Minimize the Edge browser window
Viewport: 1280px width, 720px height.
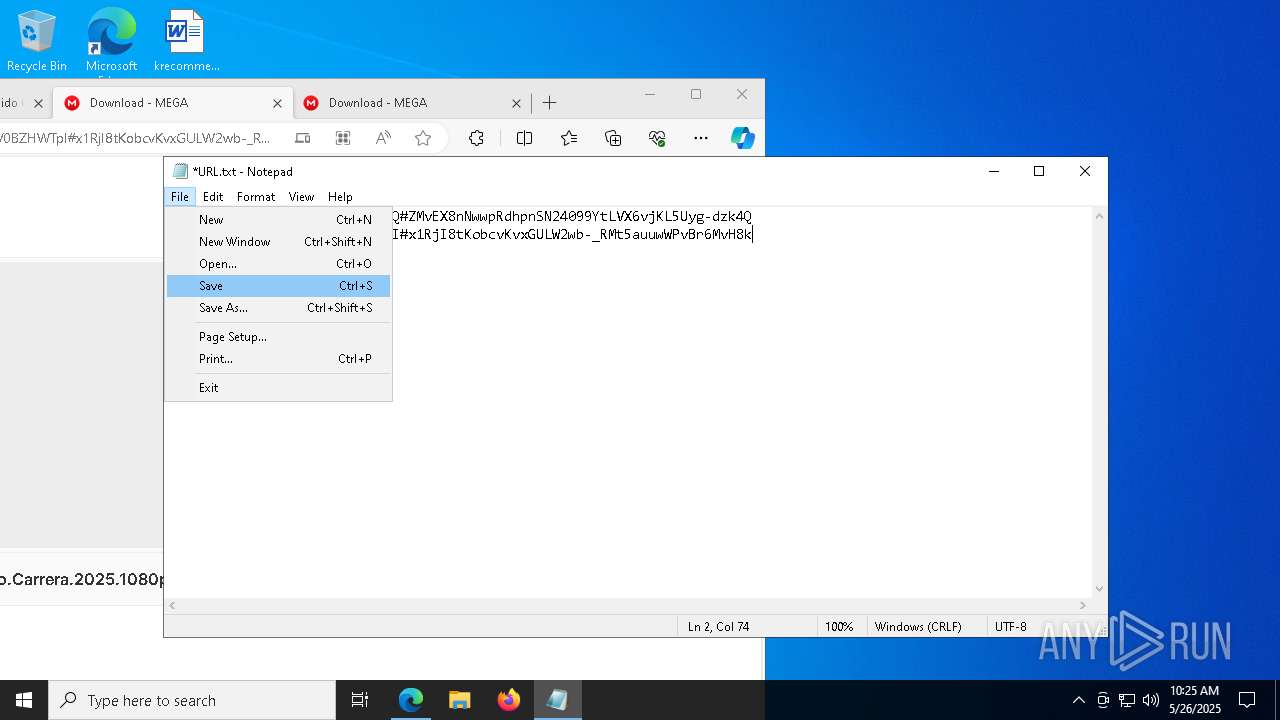(x=650, y=95)
